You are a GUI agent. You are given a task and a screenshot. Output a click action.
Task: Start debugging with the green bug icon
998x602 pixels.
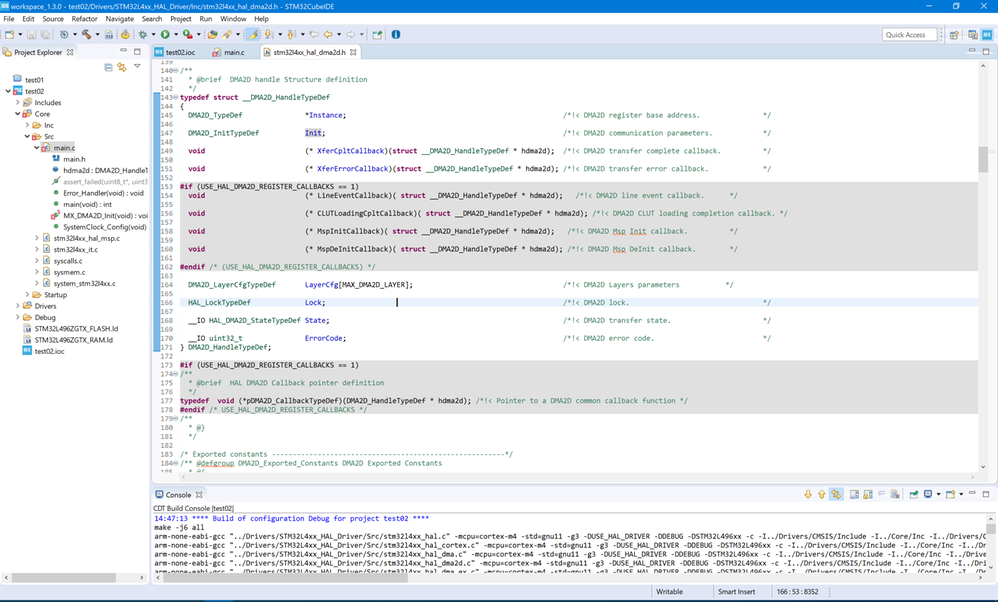click(x=142, y=35)
